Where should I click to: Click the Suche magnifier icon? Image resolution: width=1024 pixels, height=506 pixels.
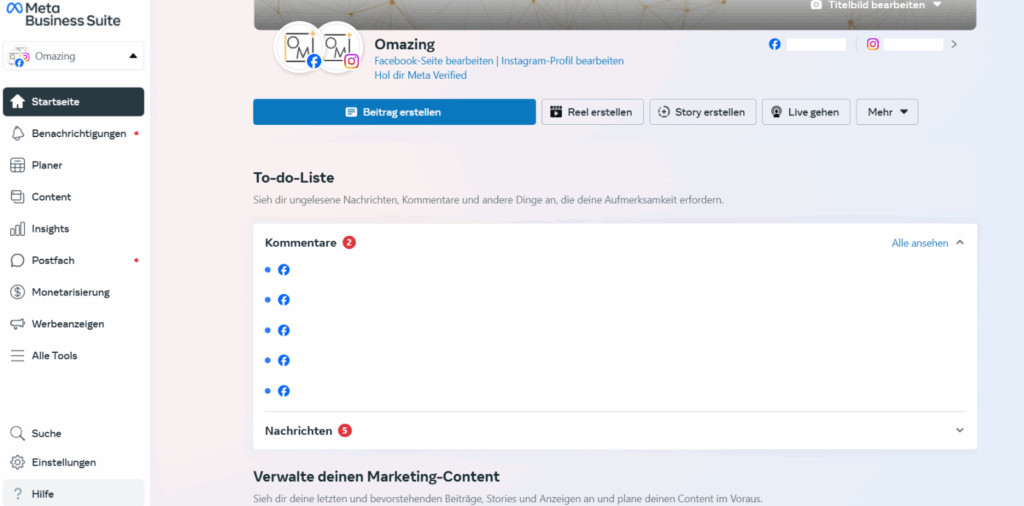17,434
